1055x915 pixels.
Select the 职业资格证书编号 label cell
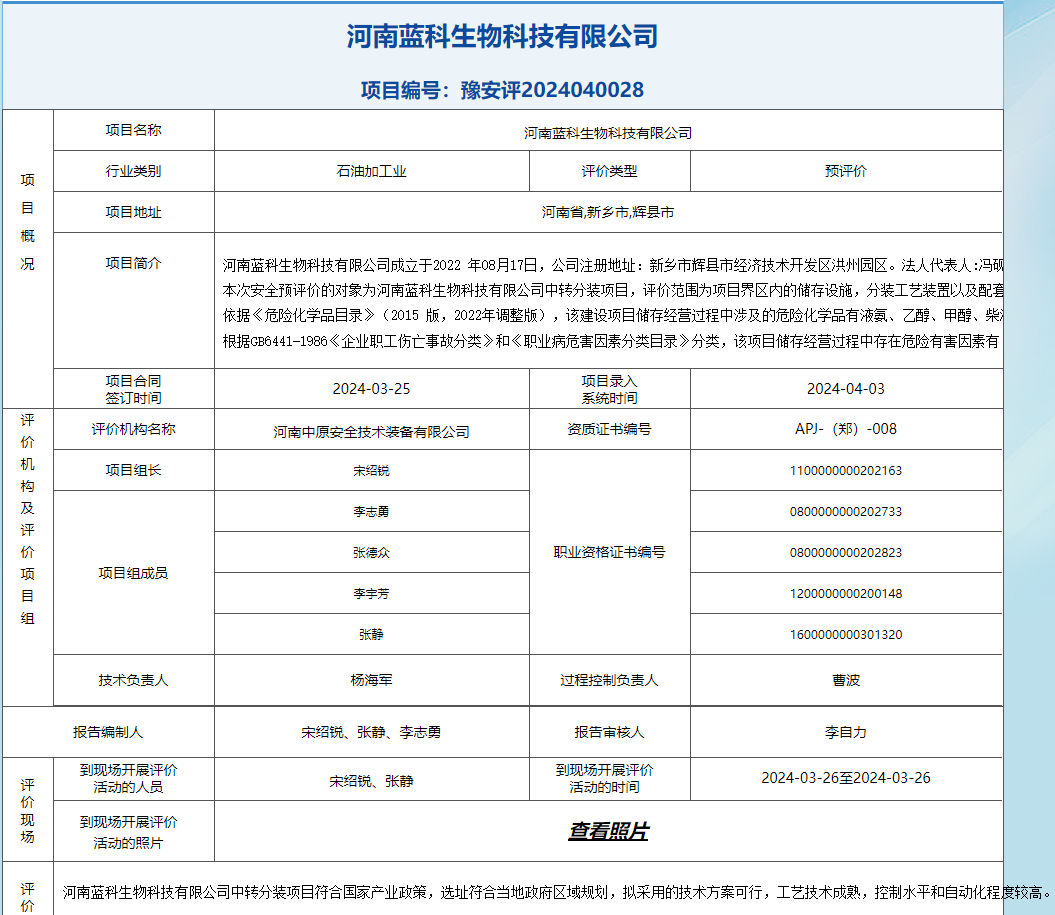[610, 552]
